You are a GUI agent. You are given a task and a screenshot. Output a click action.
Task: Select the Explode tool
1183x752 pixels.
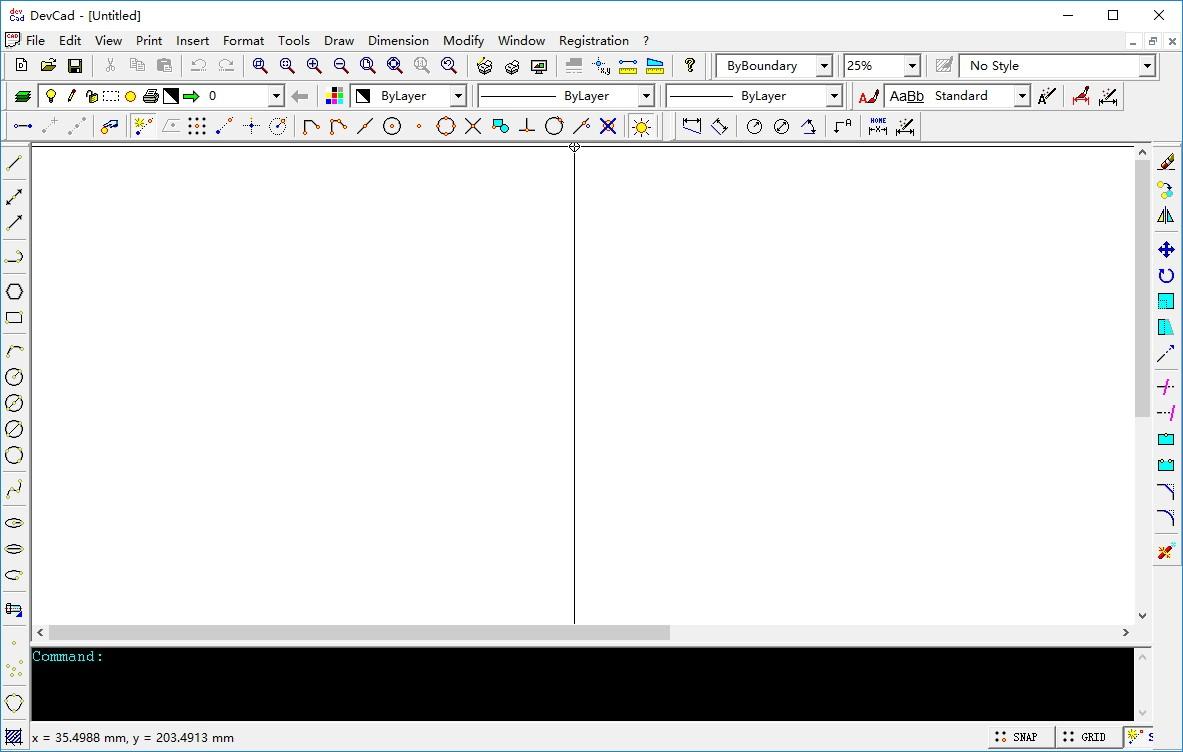(x=1166, y=551)
